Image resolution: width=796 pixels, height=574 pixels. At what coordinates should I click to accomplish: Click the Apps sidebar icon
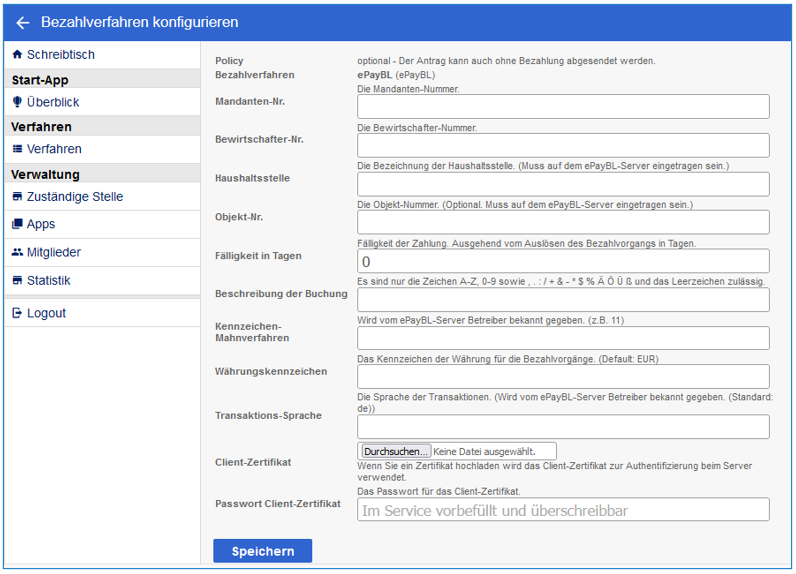[17, 225]
